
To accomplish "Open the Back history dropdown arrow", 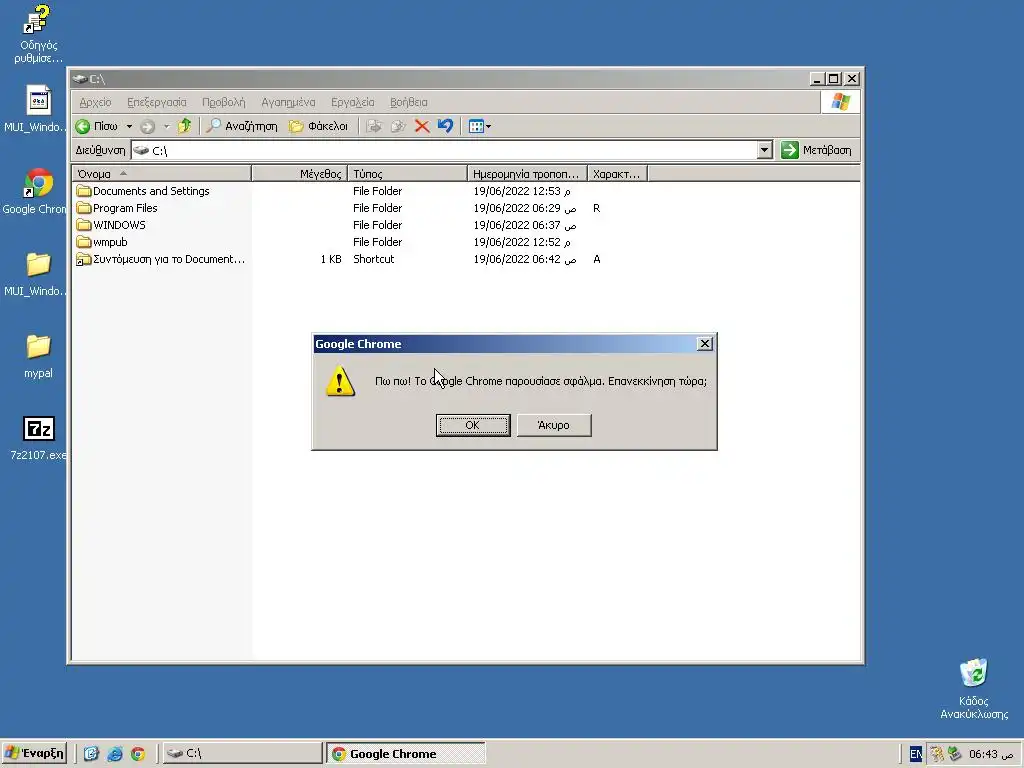I will (129, 126).
